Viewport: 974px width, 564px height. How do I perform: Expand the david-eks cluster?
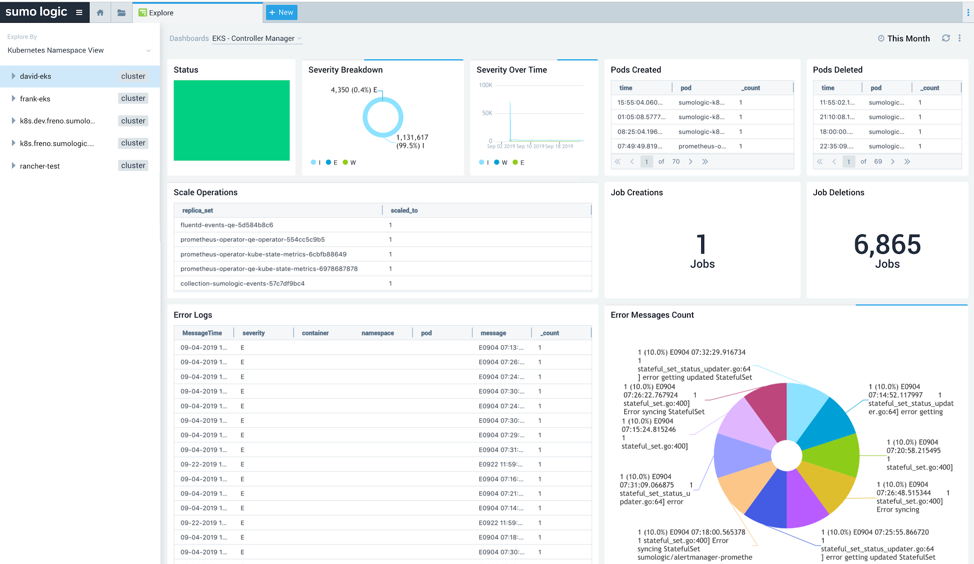13,76
